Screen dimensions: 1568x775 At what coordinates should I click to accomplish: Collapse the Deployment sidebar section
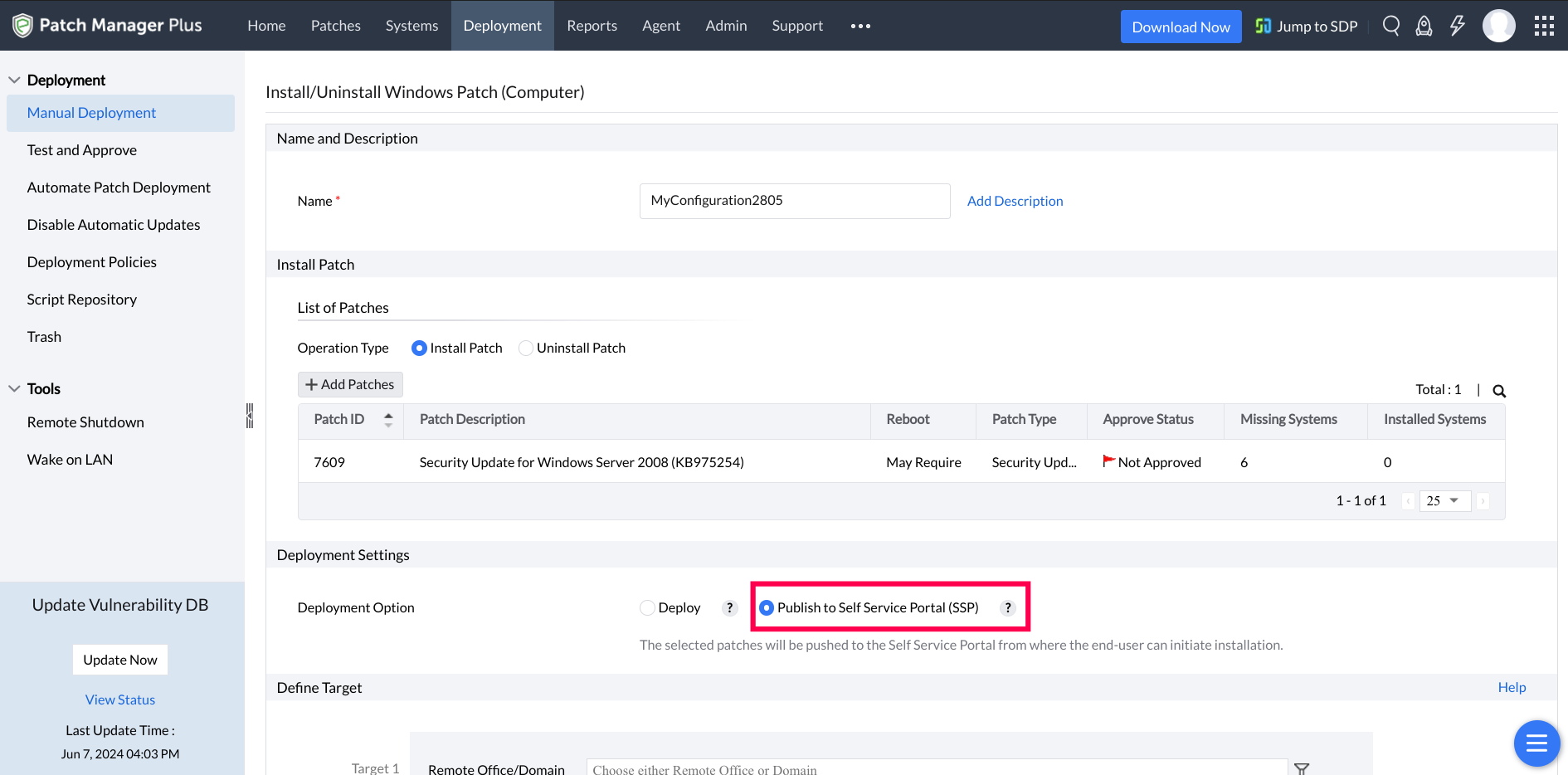click(14, 79)
